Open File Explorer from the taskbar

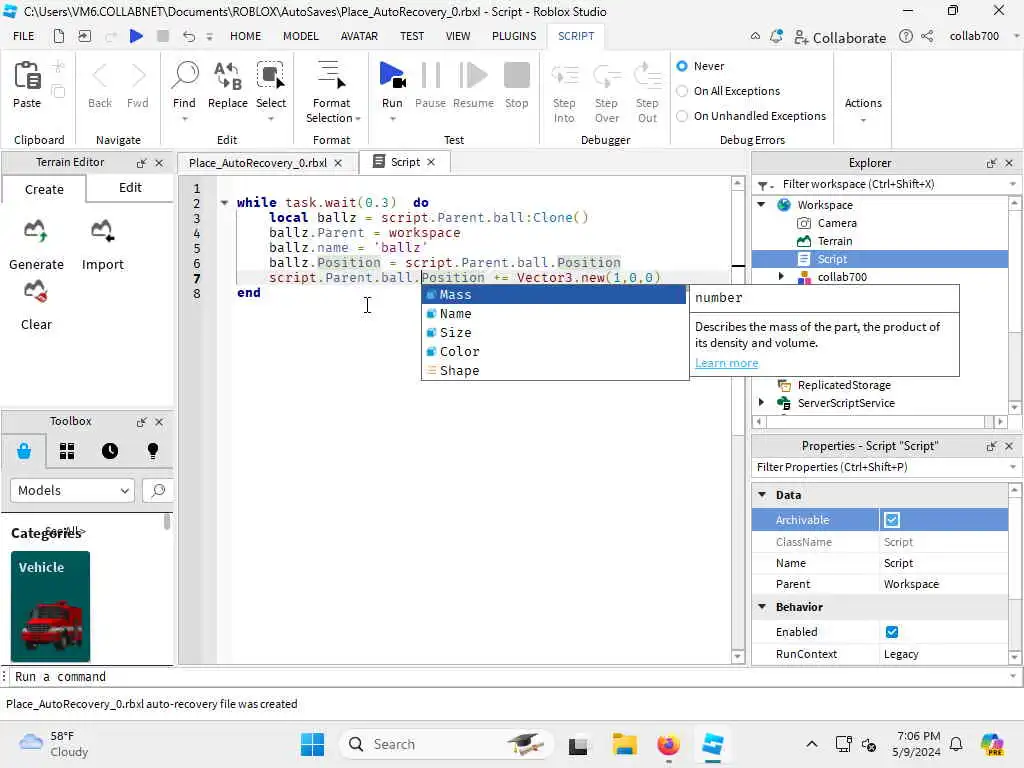(x=624, y=744)
